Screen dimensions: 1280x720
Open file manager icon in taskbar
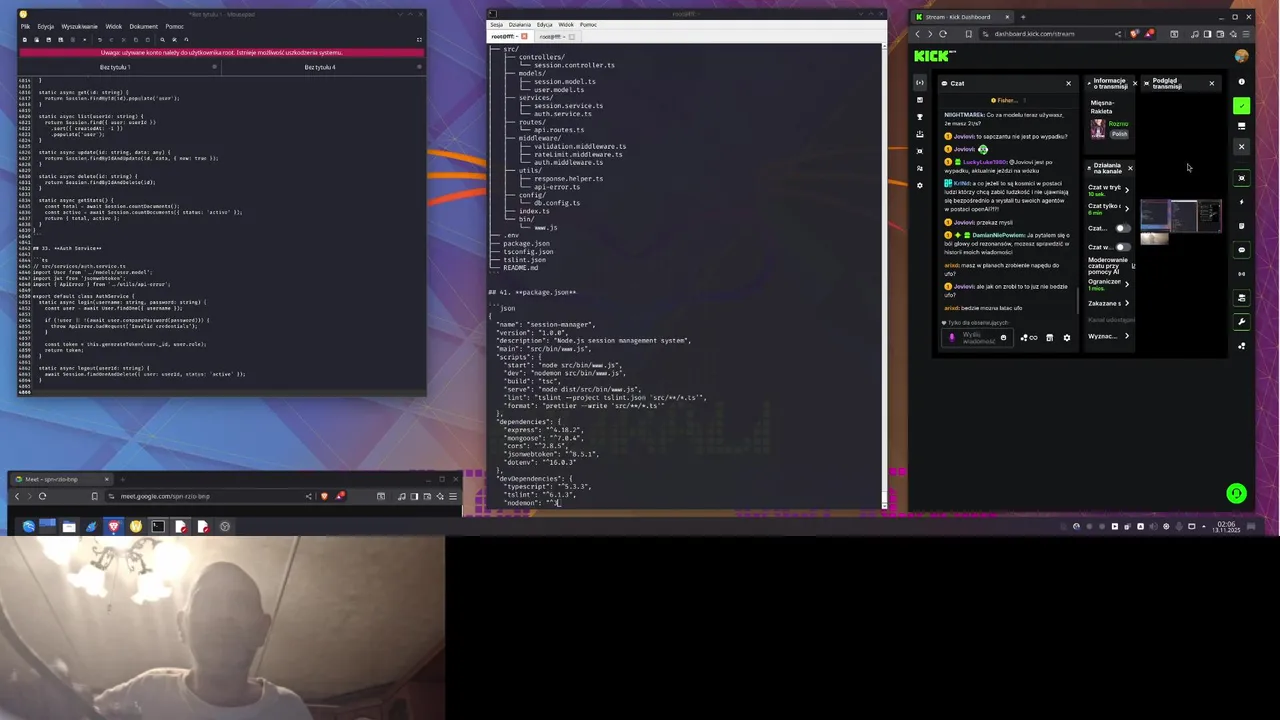coord(69,526)
